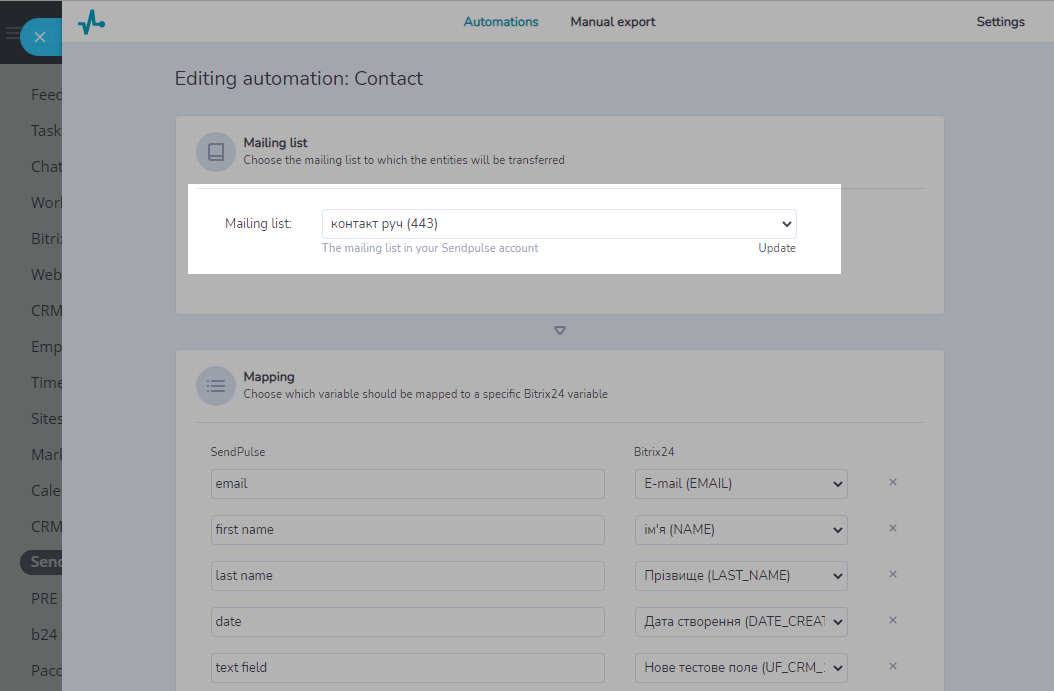Open the Прізвище (LAST_NAME) dropdown
This screenshot has height=691, width=1054.
click(741, 576)
